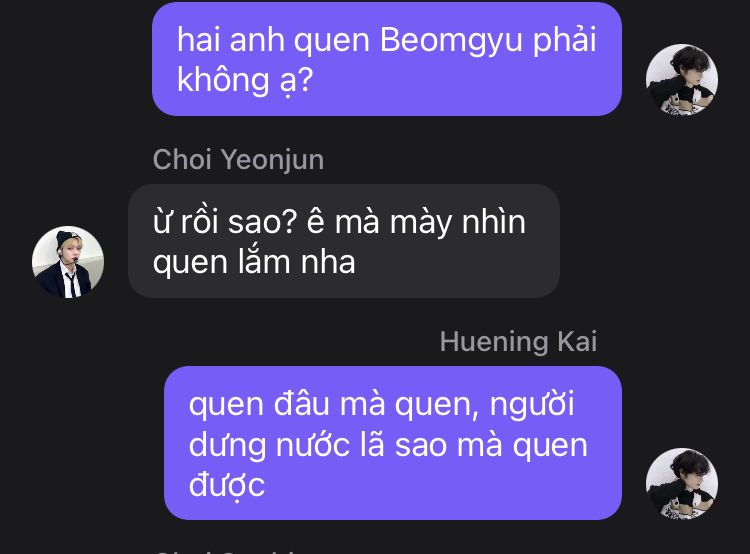Image resolution: width=750 pixels, height=554 pixels.
Task: Click the word "Beomgyu" in the first message
Action: [451, 40]
